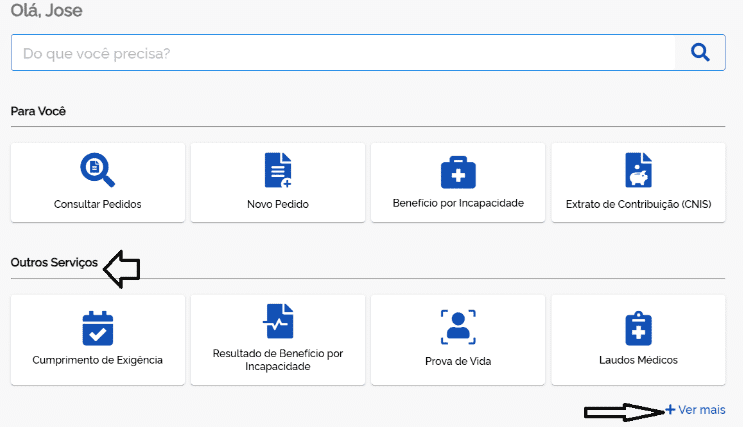
Task: Click the magnifying glass search button
Action: tap(700, 53)
